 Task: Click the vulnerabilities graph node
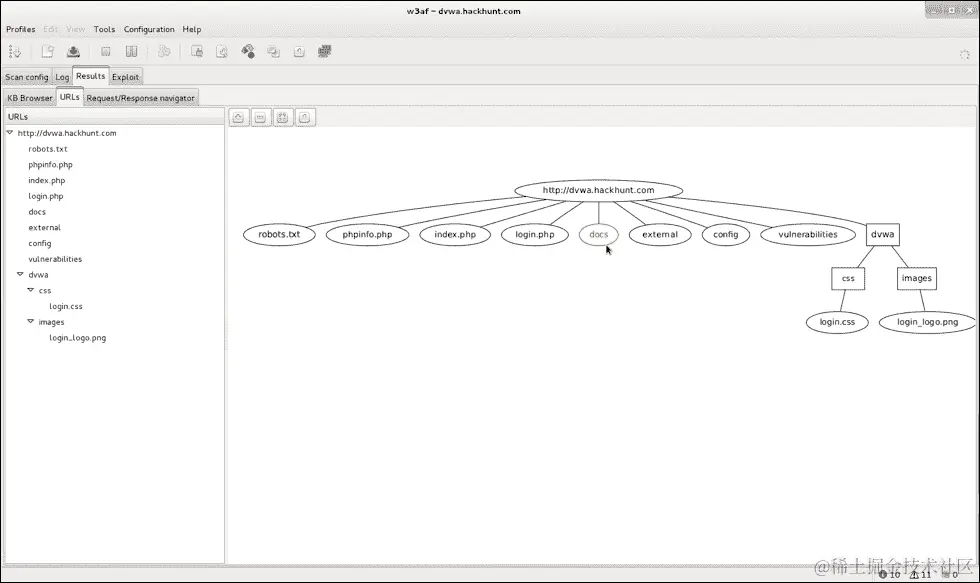point(808,234)
